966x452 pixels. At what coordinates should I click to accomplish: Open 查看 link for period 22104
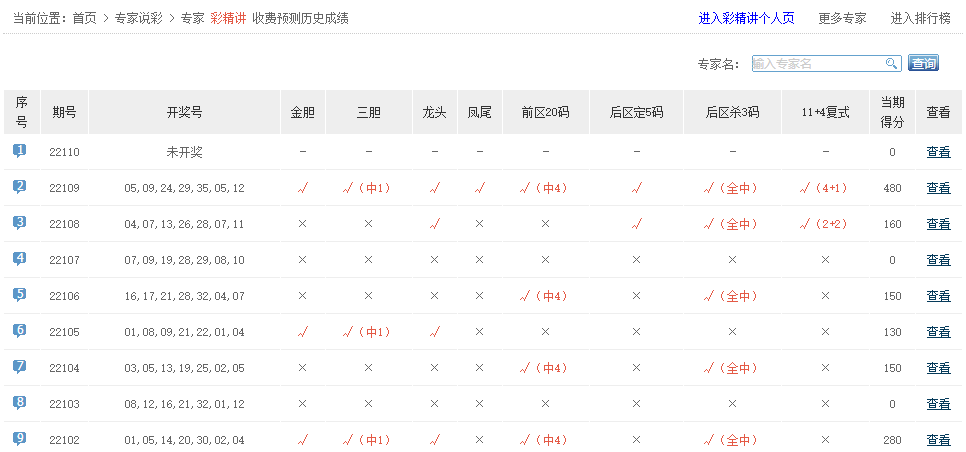938,368
